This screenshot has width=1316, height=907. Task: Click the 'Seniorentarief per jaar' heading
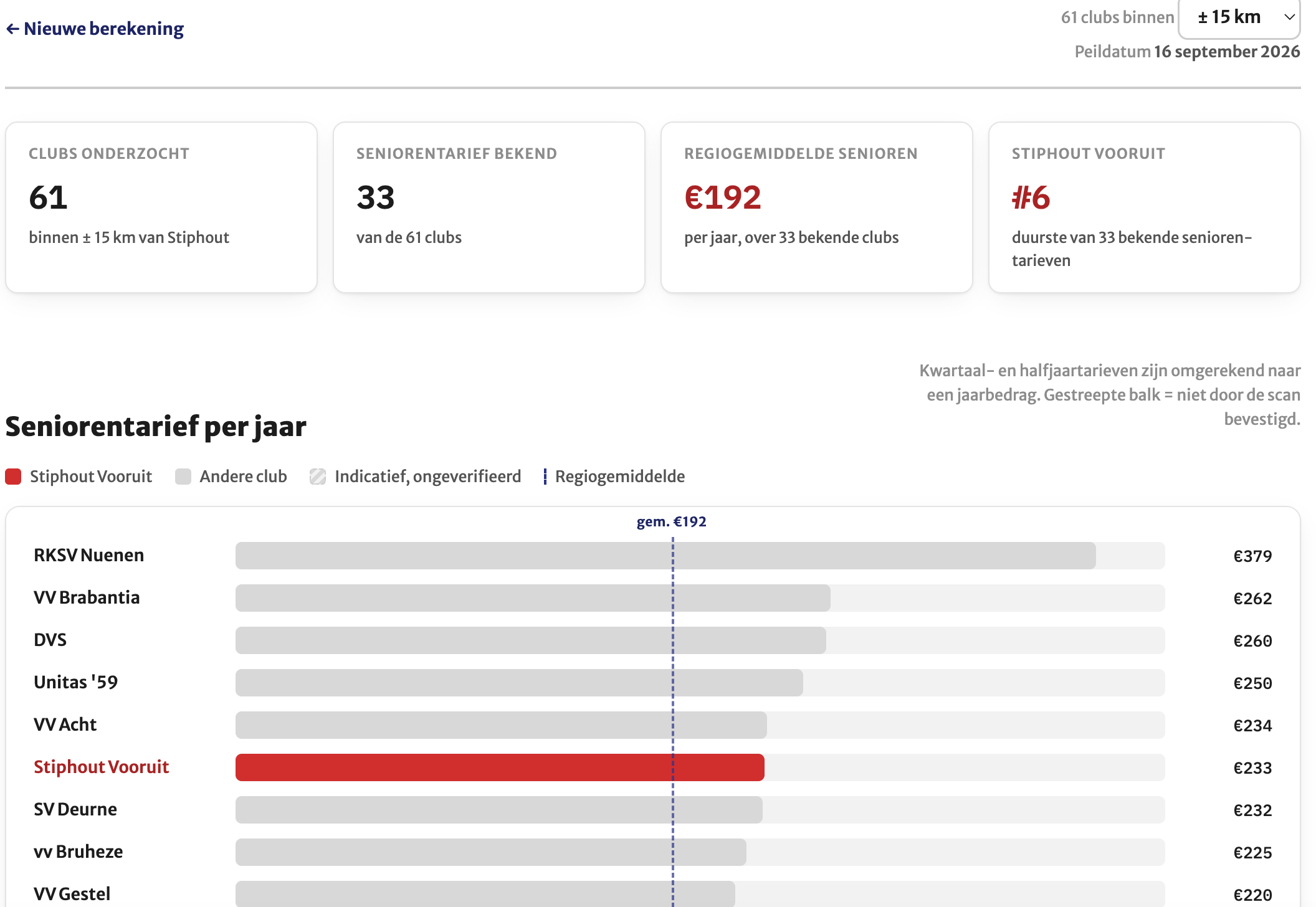pos(156,427)
